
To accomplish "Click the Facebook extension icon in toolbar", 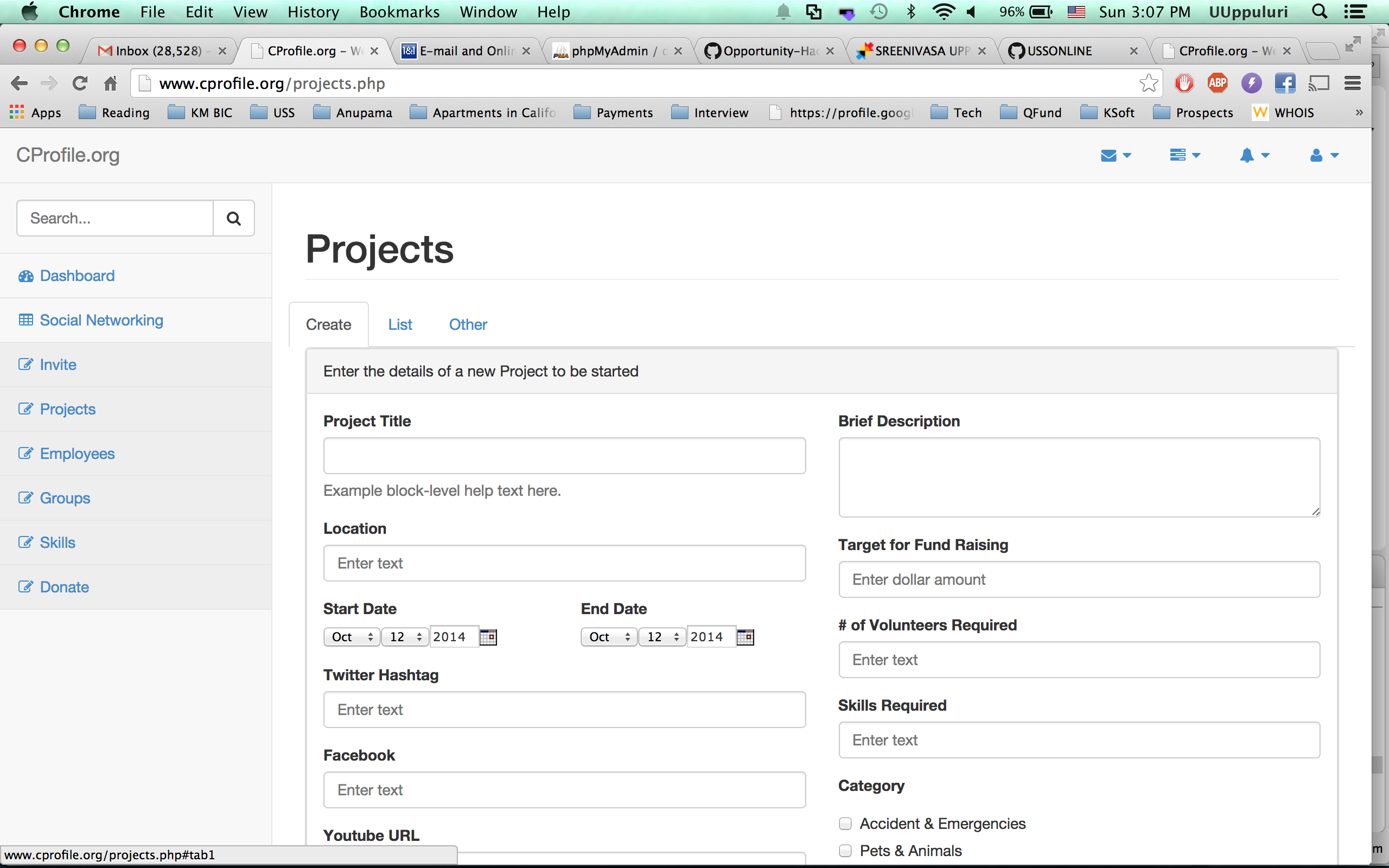I will [1284, 83].
